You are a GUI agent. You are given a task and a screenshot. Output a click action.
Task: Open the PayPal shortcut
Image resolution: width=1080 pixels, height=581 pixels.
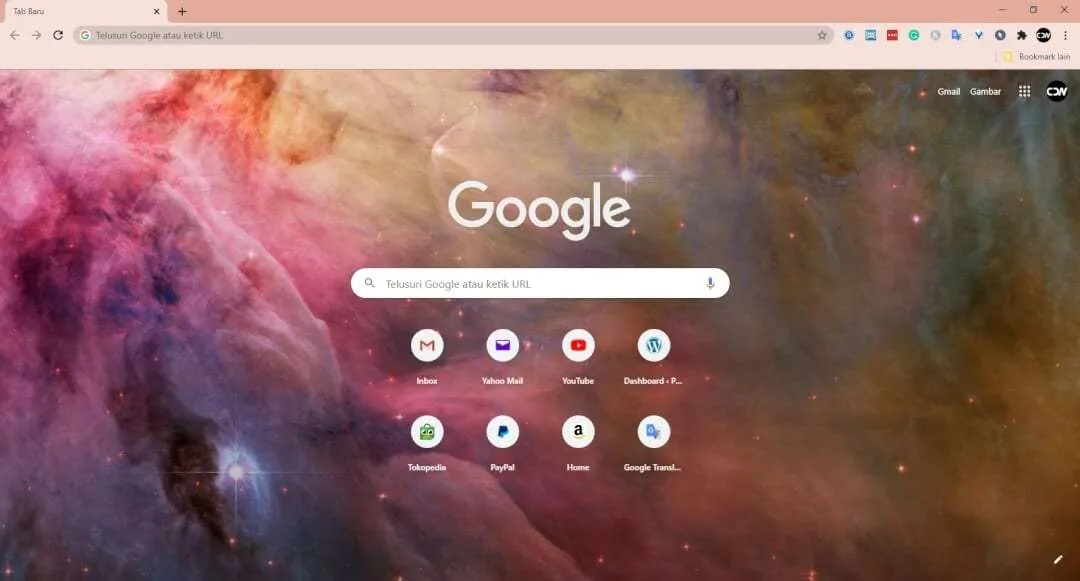(503, 443)
